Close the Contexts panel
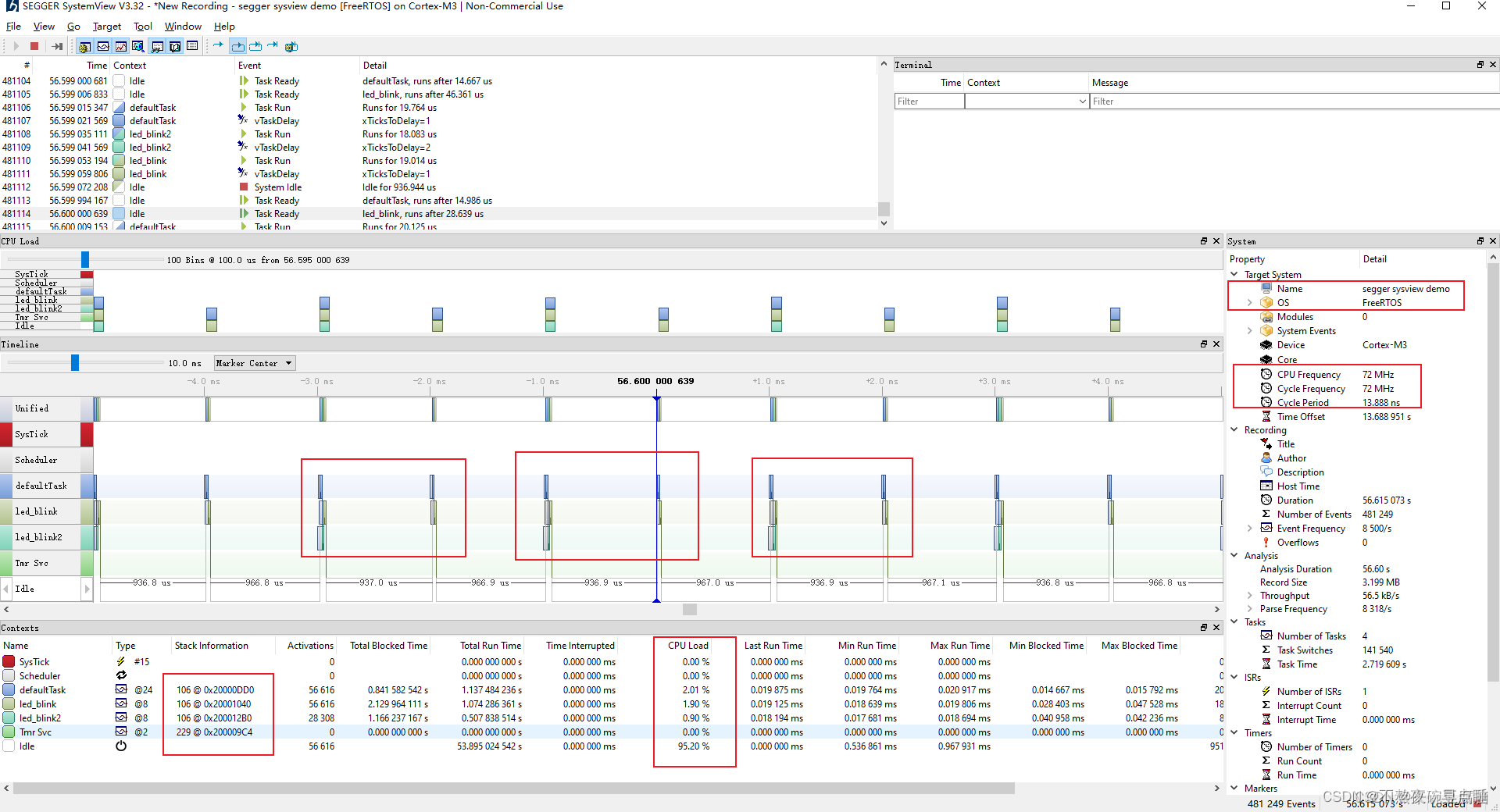This screenshot has height=812, width=1500. click(x=1216, y=628)
